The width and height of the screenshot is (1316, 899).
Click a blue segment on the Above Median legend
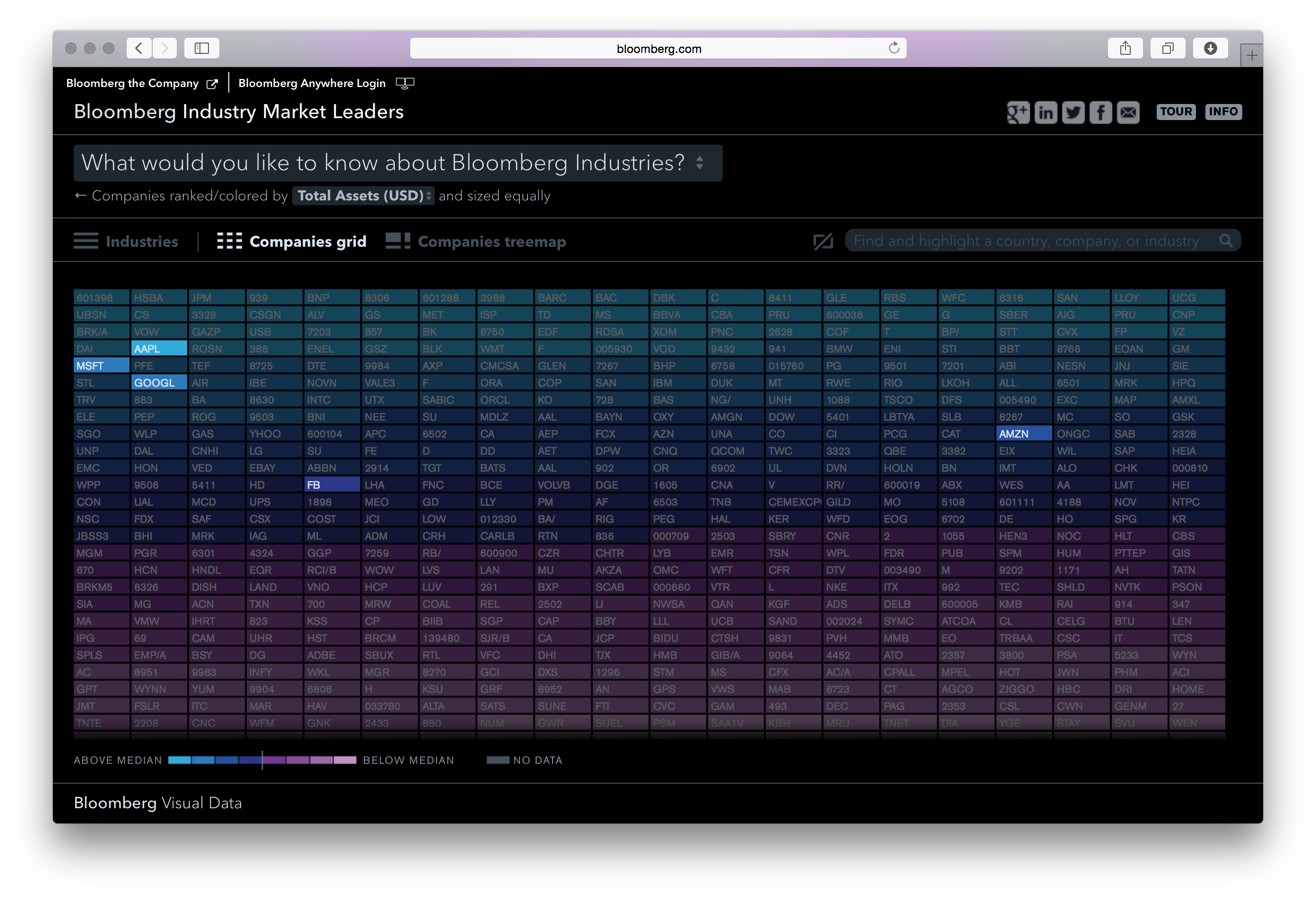192,761
